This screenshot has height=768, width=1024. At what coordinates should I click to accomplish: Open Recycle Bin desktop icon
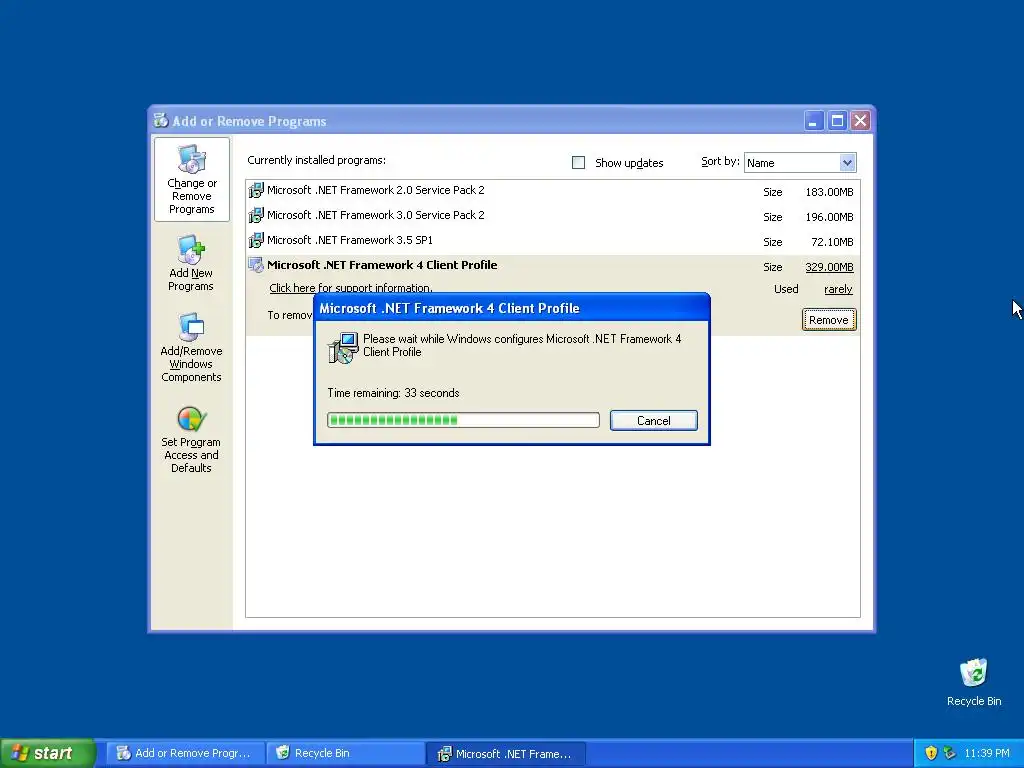pos(973,673)
